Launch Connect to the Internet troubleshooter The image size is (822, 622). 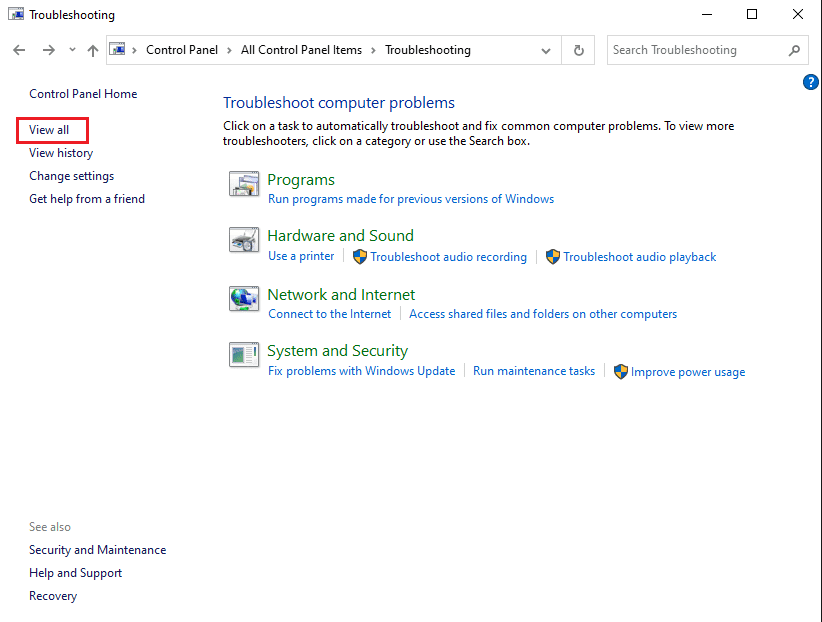(329, 314)
